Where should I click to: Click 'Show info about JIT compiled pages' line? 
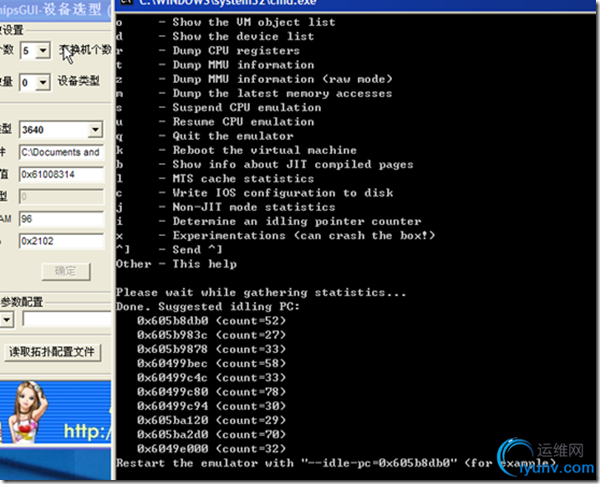tap(265, 165)
